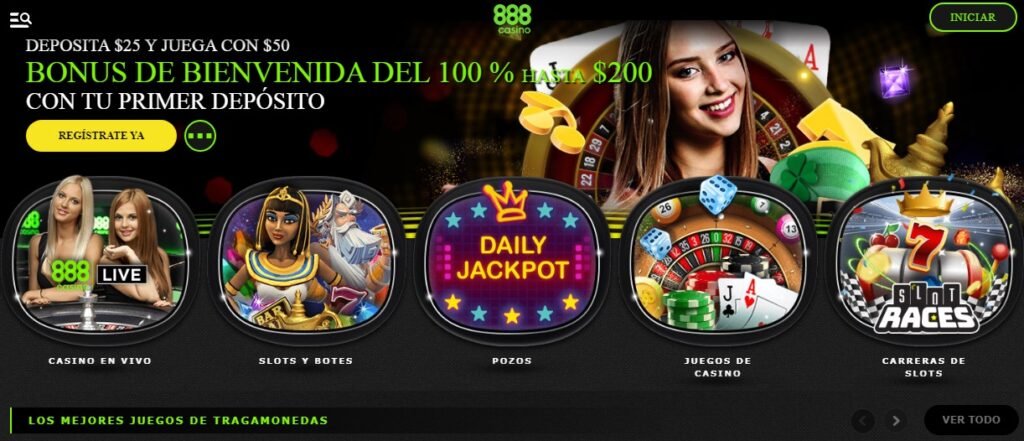Viewport: 1024px width, 441px height.
Task: Select the Juegos de Casino label
Action: point(717,367)
